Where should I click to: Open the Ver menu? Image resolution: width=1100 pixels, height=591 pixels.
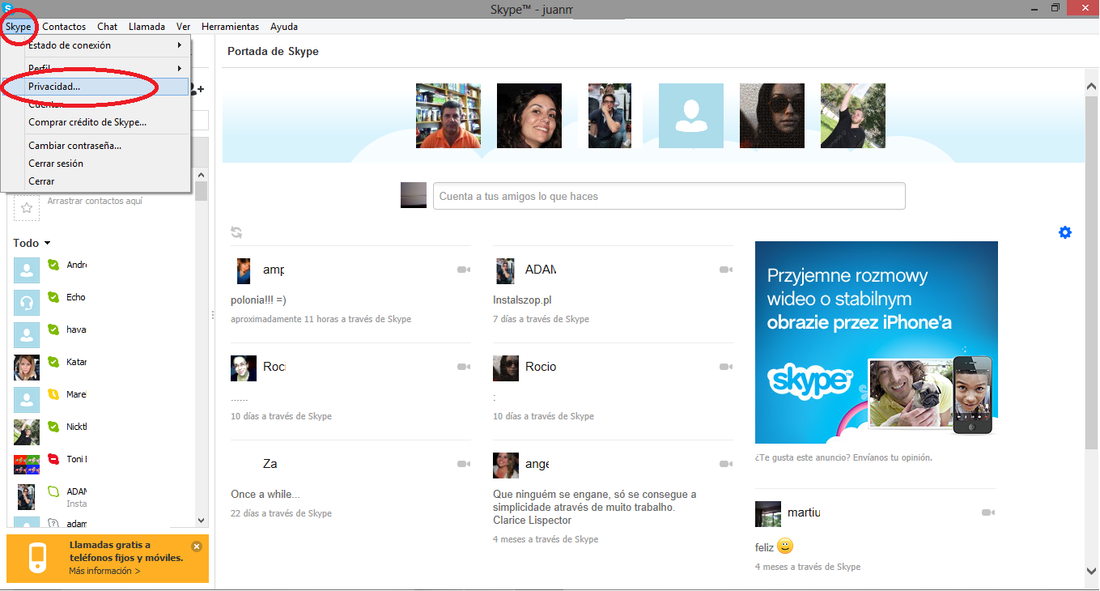[183, 27]
